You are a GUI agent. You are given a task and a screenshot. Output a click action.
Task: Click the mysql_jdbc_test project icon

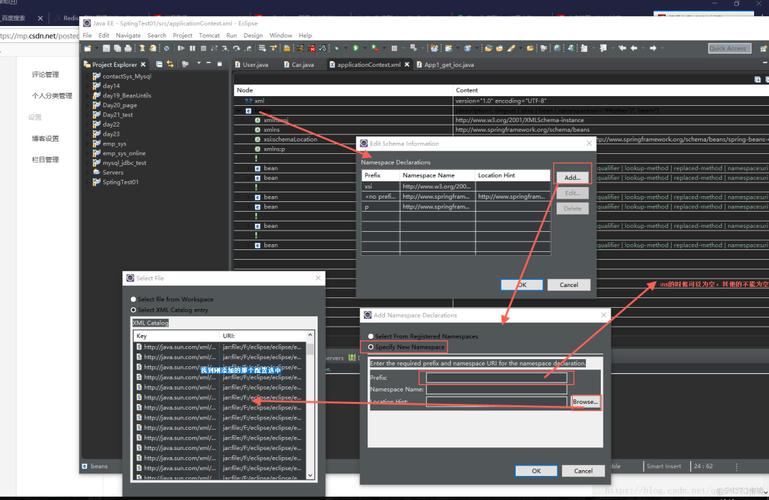[96, 162]
